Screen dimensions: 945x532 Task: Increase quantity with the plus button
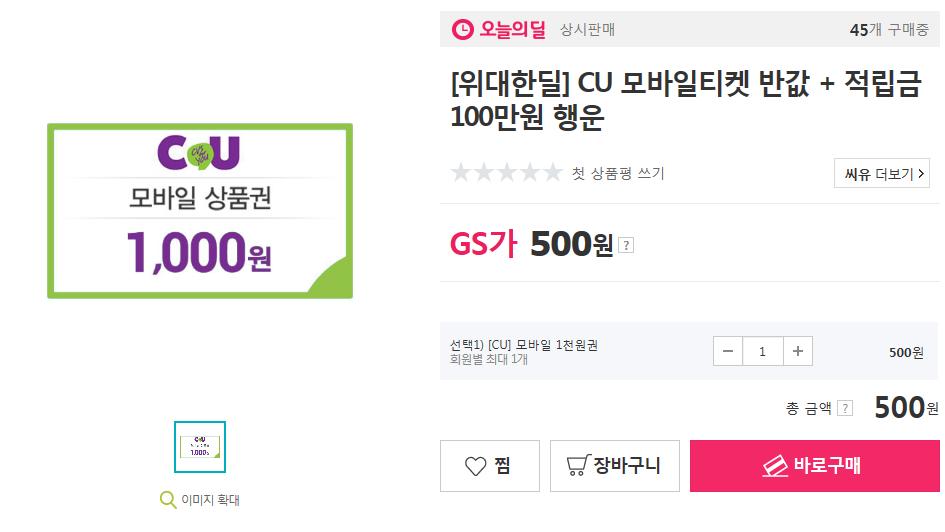tap(797, 351)
